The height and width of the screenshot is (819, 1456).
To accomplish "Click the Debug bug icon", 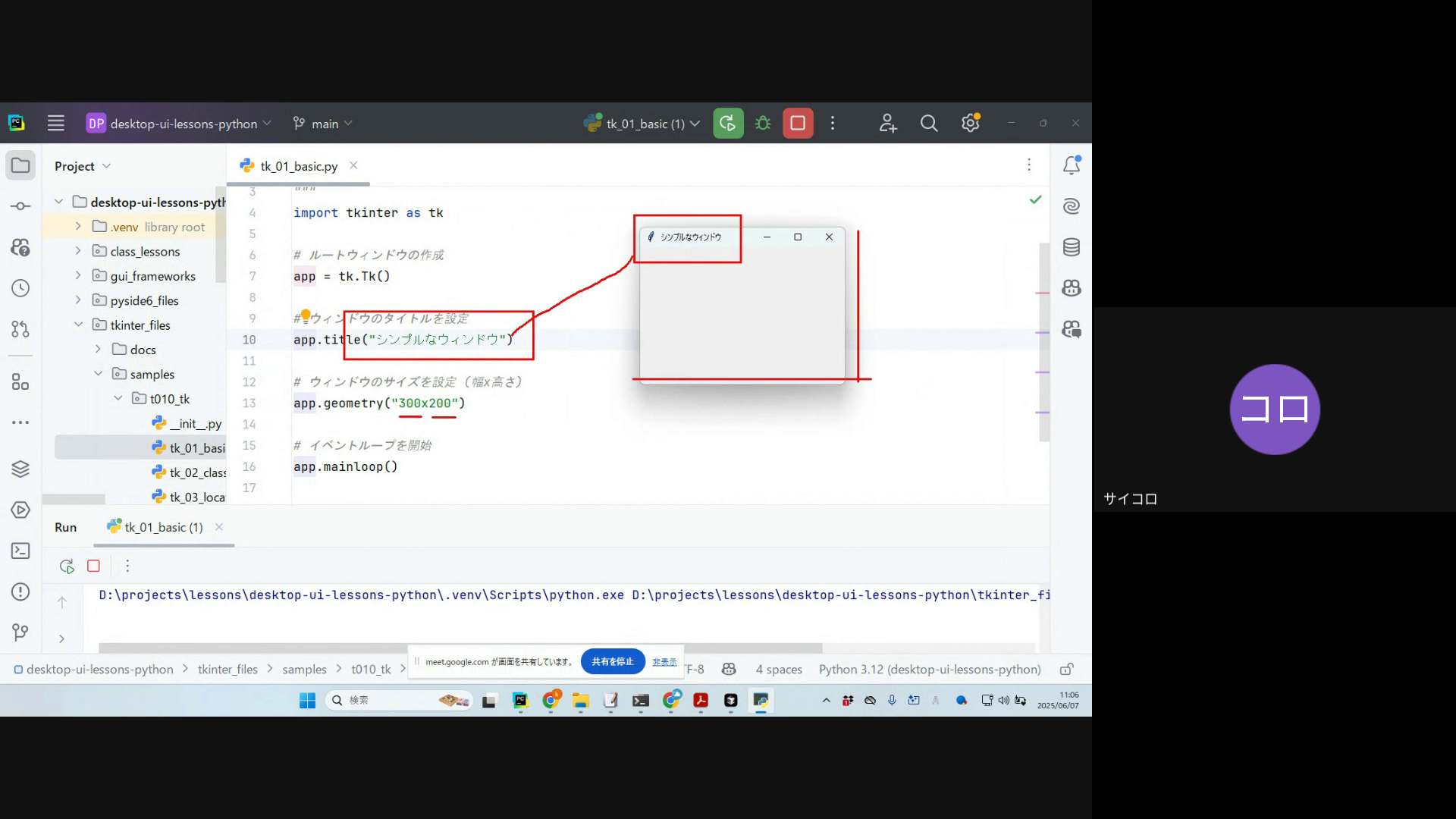I will point(763,124).
